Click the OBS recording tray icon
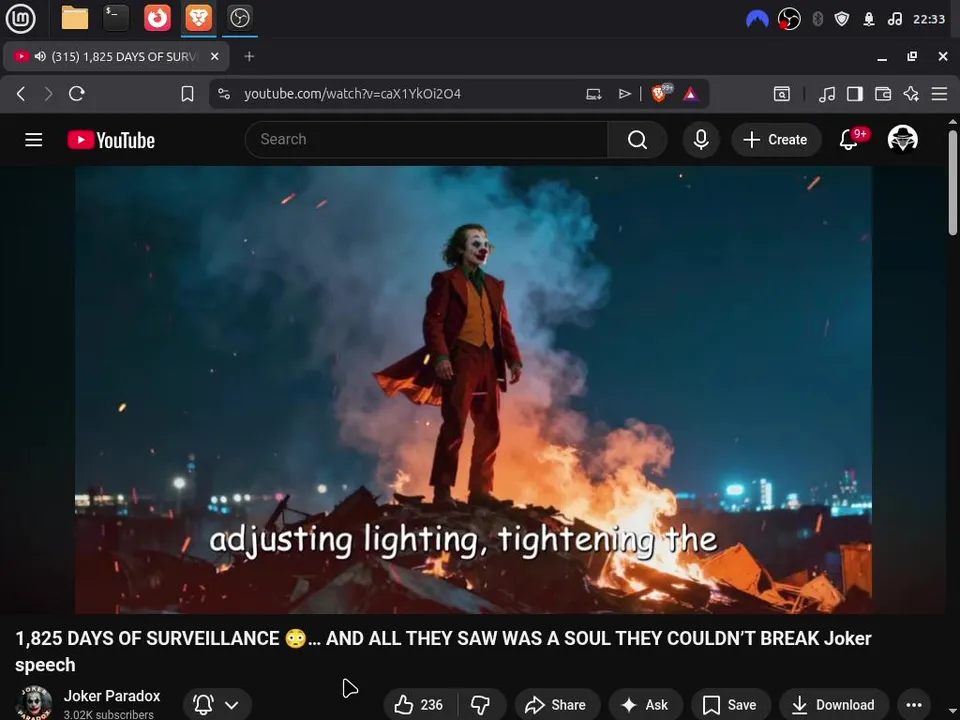Viewport: 960px width, 720px height. pos(789,19)
